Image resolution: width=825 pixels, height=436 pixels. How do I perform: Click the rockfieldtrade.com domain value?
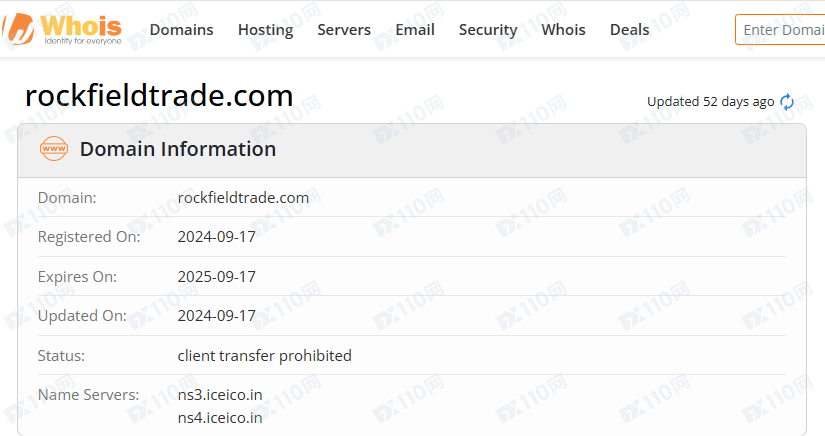pos(243,197)
